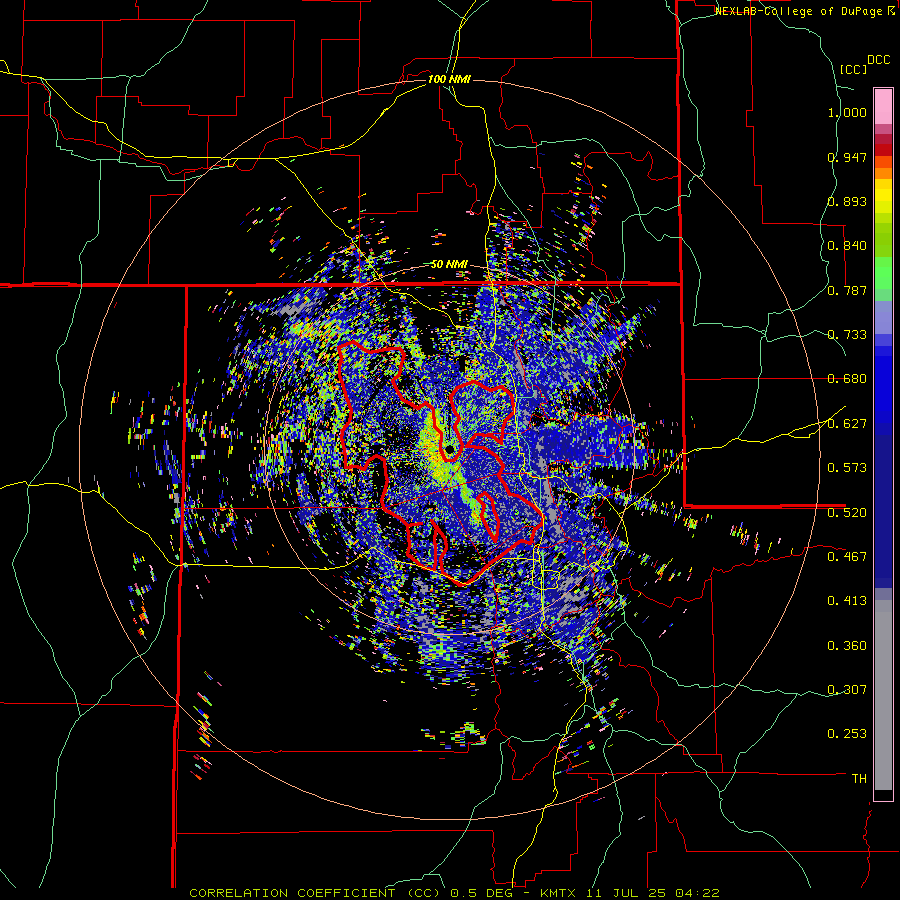Click the 0.520 scale value
Image resolution: width=900 pixels, height=900 pixels.
[847, 512]
